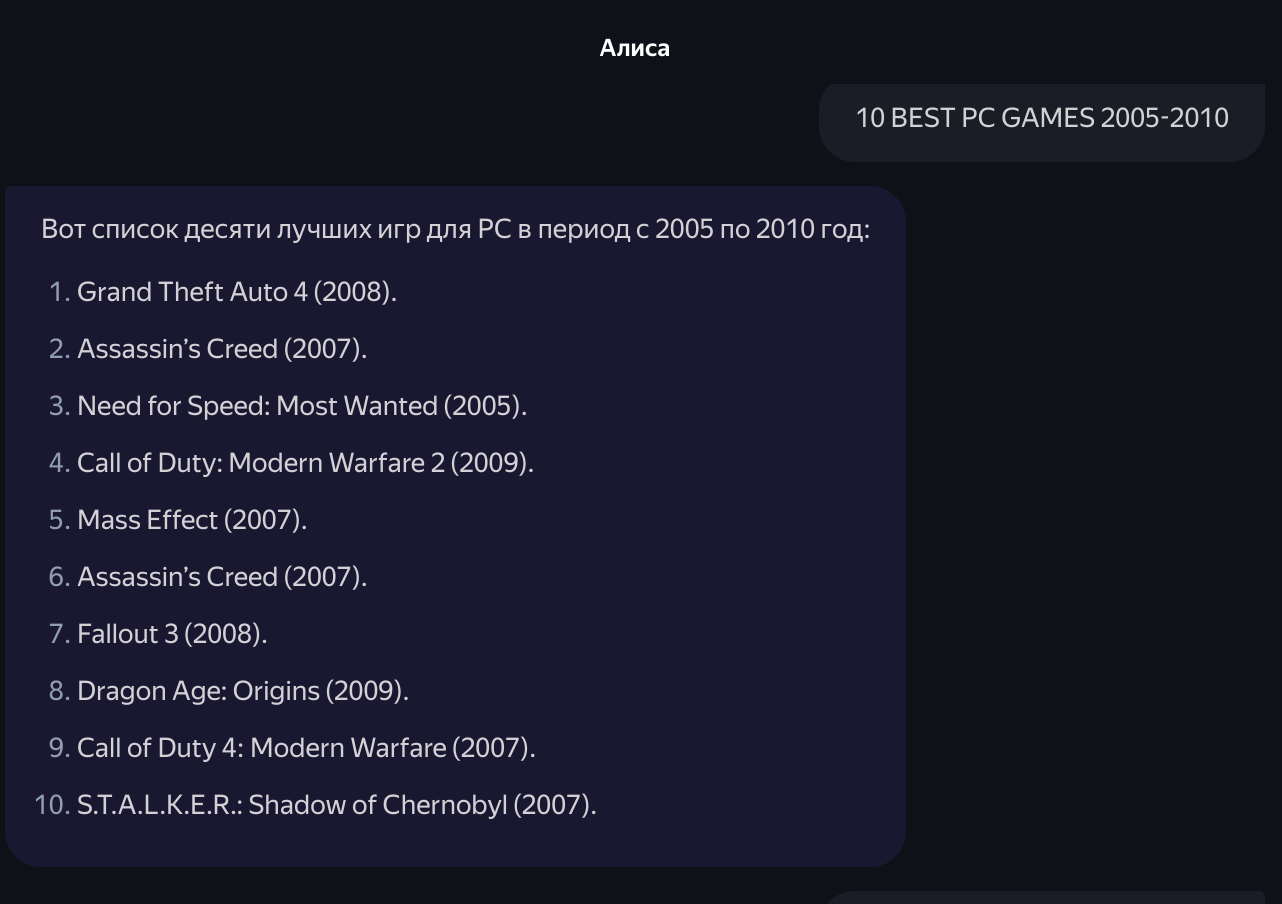Click the list number "5." marker
The image size is (1282, 904).
(60, 520)
